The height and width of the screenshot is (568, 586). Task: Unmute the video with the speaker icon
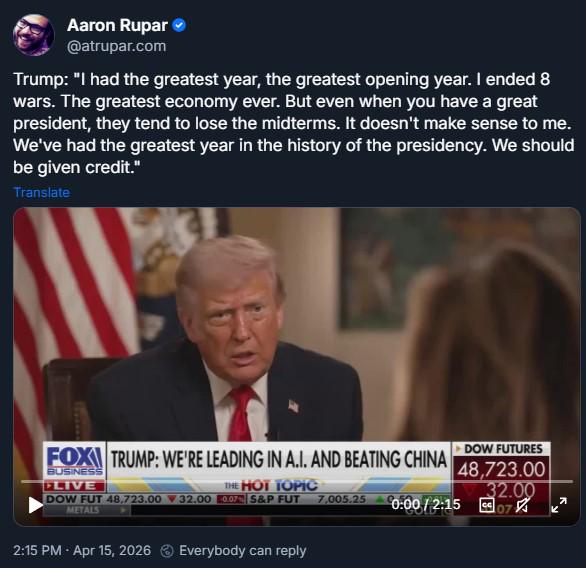(522, 505)
